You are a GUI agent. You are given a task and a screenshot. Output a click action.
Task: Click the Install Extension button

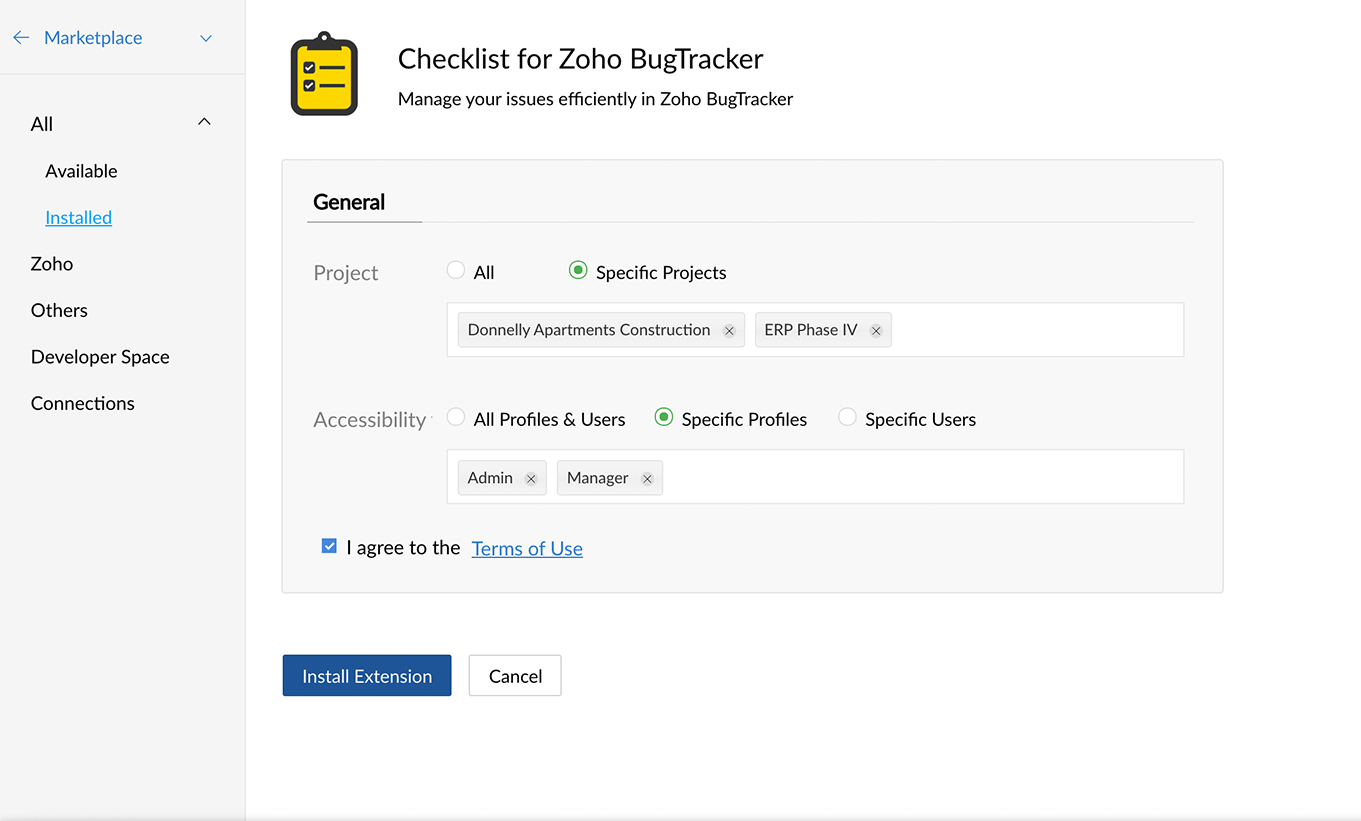point(367,676)
